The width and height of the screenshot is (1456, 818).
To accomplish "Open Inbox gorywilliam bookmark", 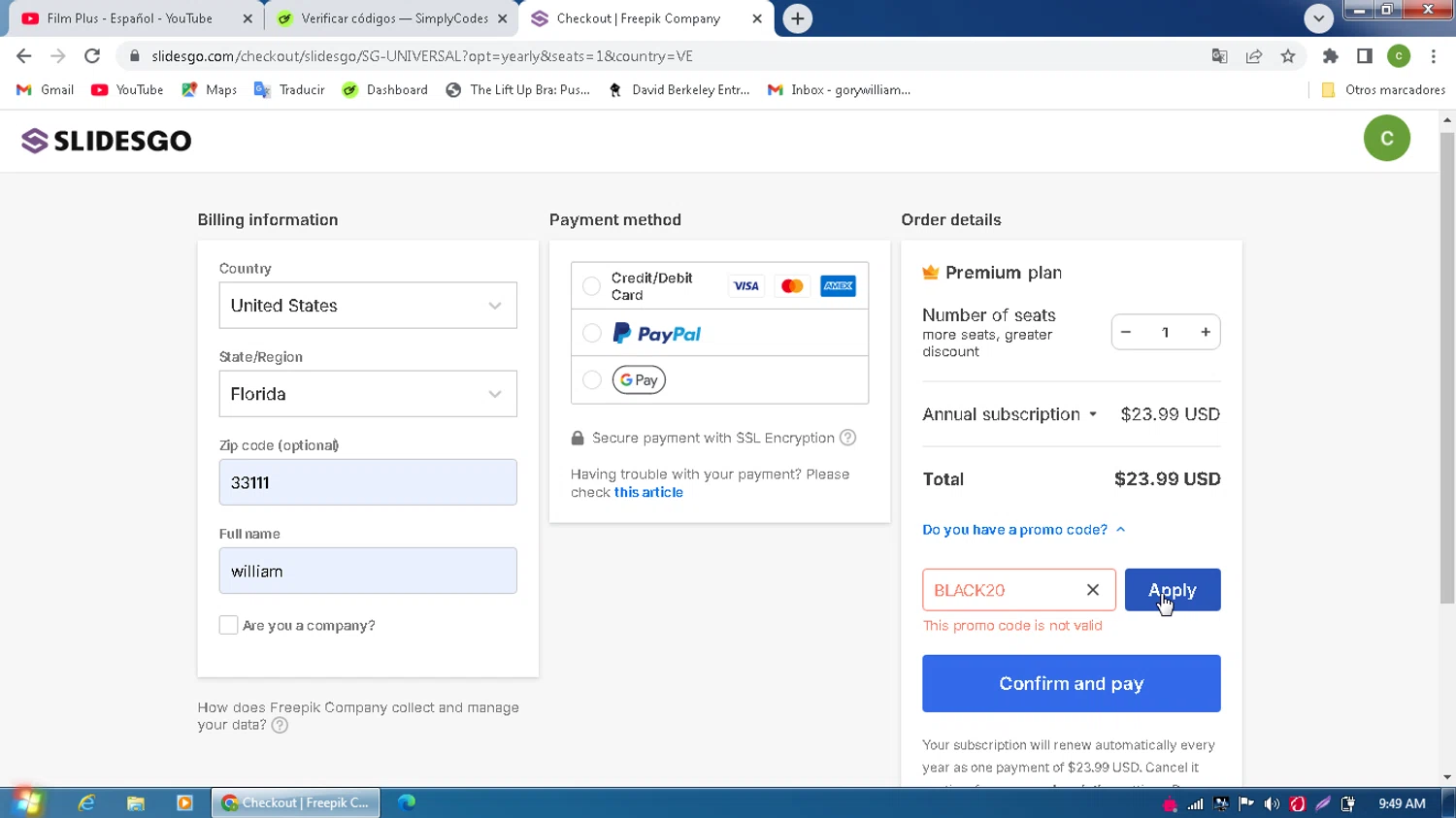I will point(840,89).
